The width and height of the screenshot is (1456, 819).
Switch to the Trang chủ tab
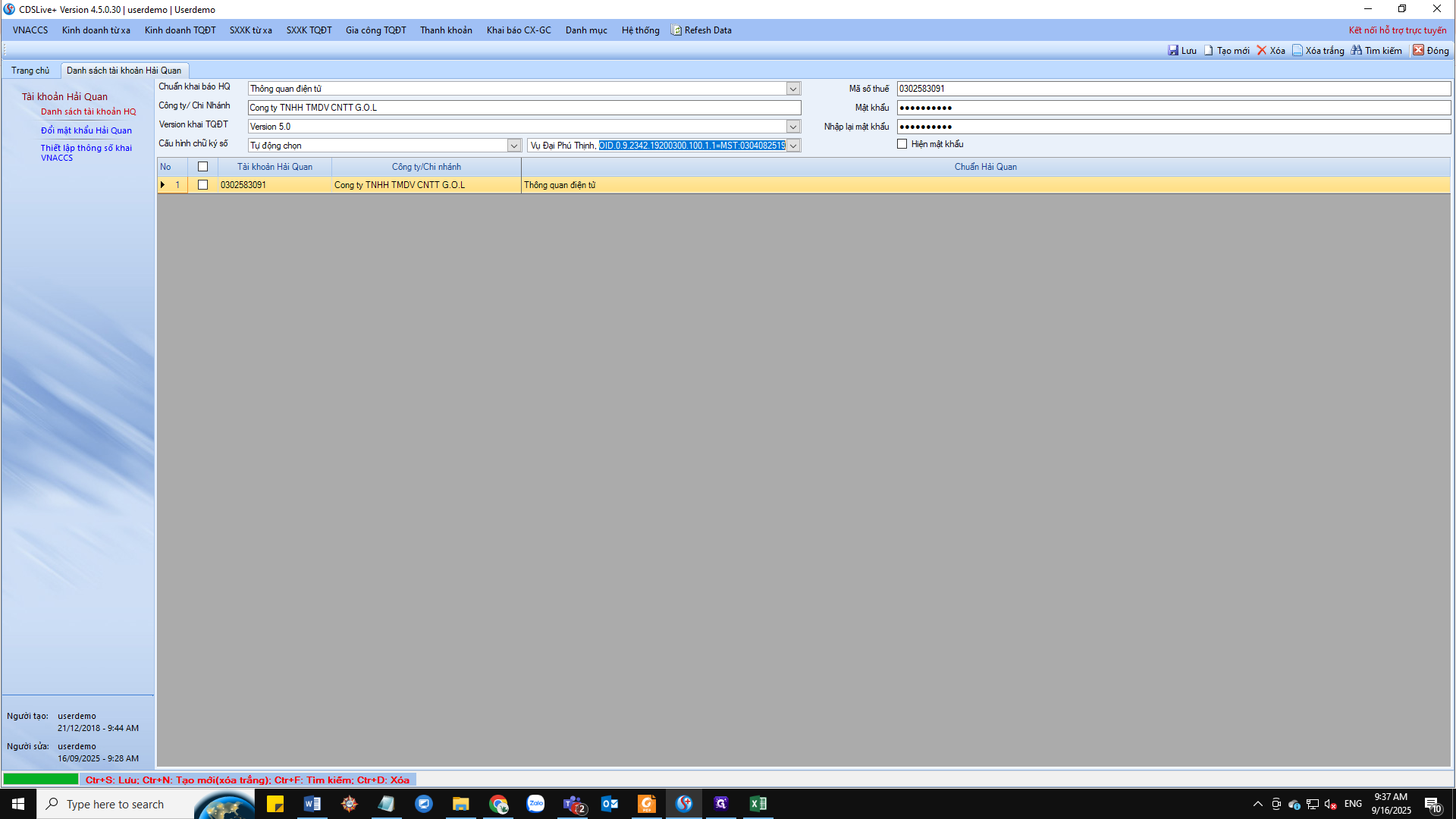[30, 71]
